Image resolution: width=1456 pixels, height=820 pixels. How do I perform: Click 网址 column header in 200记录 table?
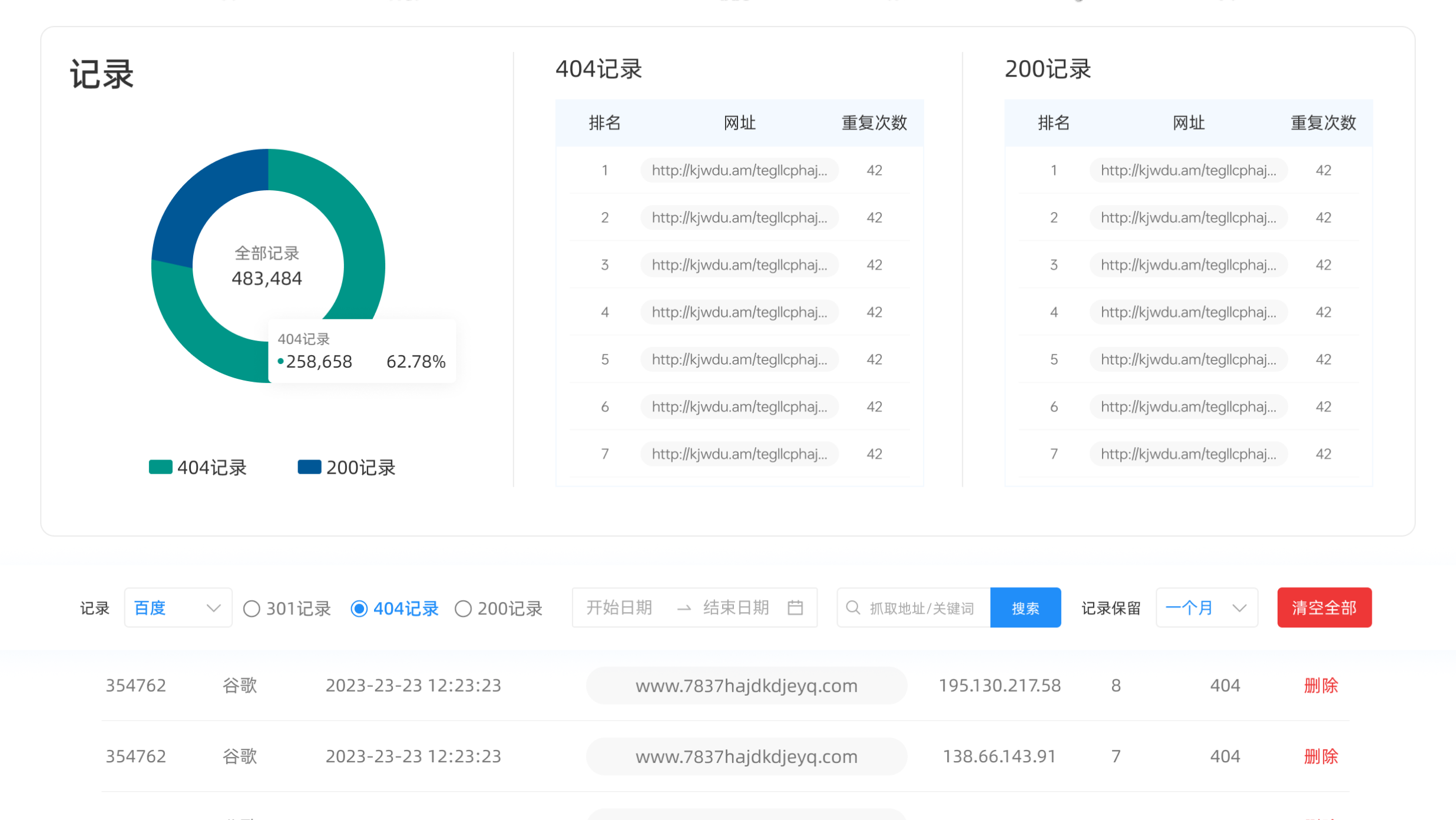coord(1189,123)
